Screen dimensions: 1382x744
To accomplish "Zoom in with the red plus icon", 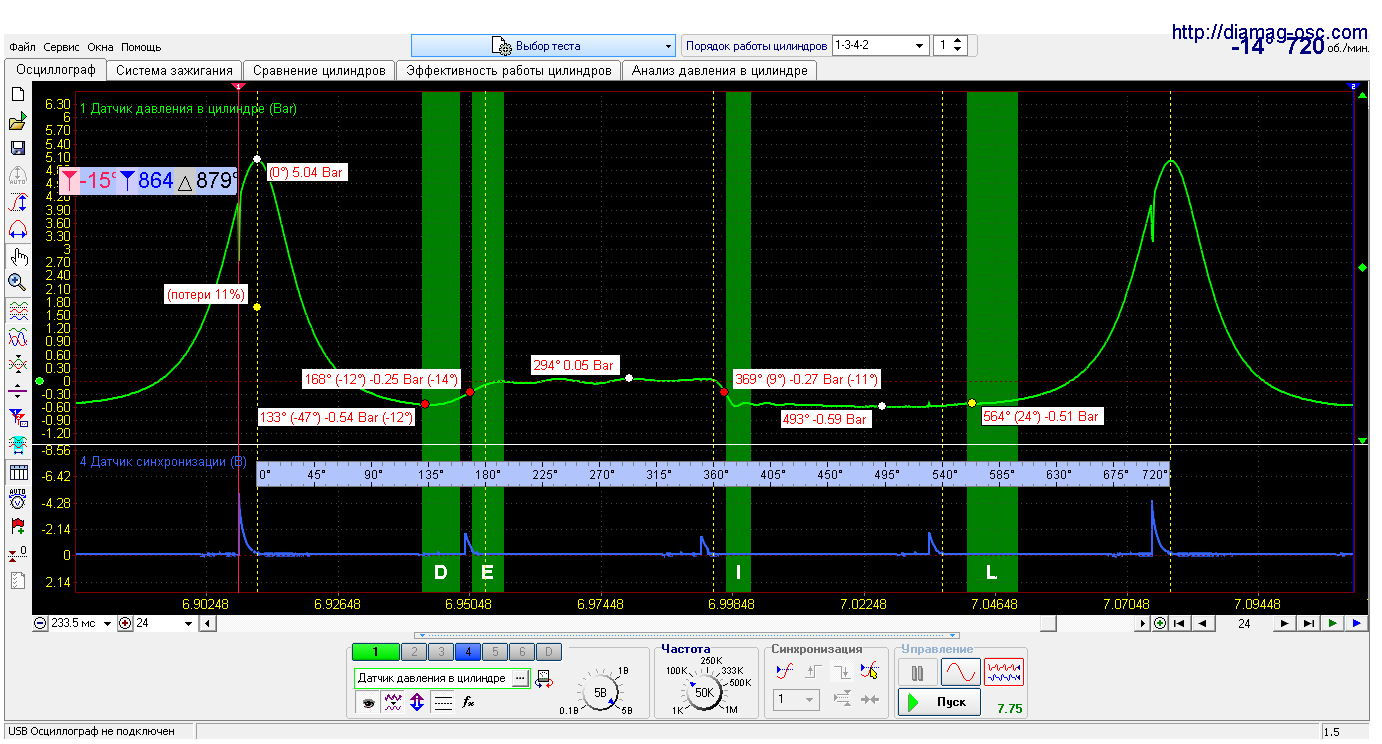I will pyautogui.click(x=125, y=623).
